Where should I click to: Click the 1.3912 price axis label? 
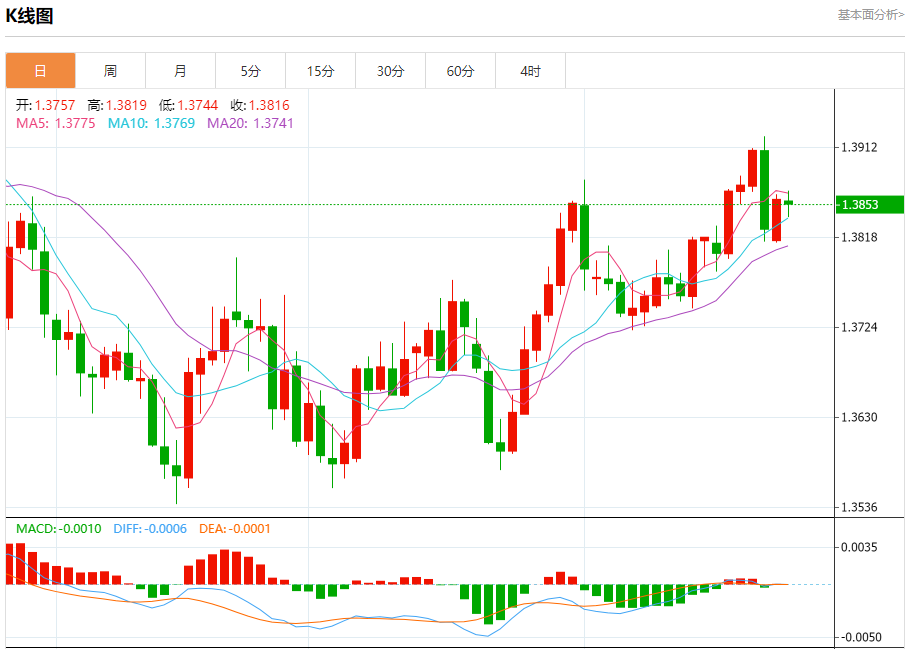pyautogui.click(x=860, y=147)
